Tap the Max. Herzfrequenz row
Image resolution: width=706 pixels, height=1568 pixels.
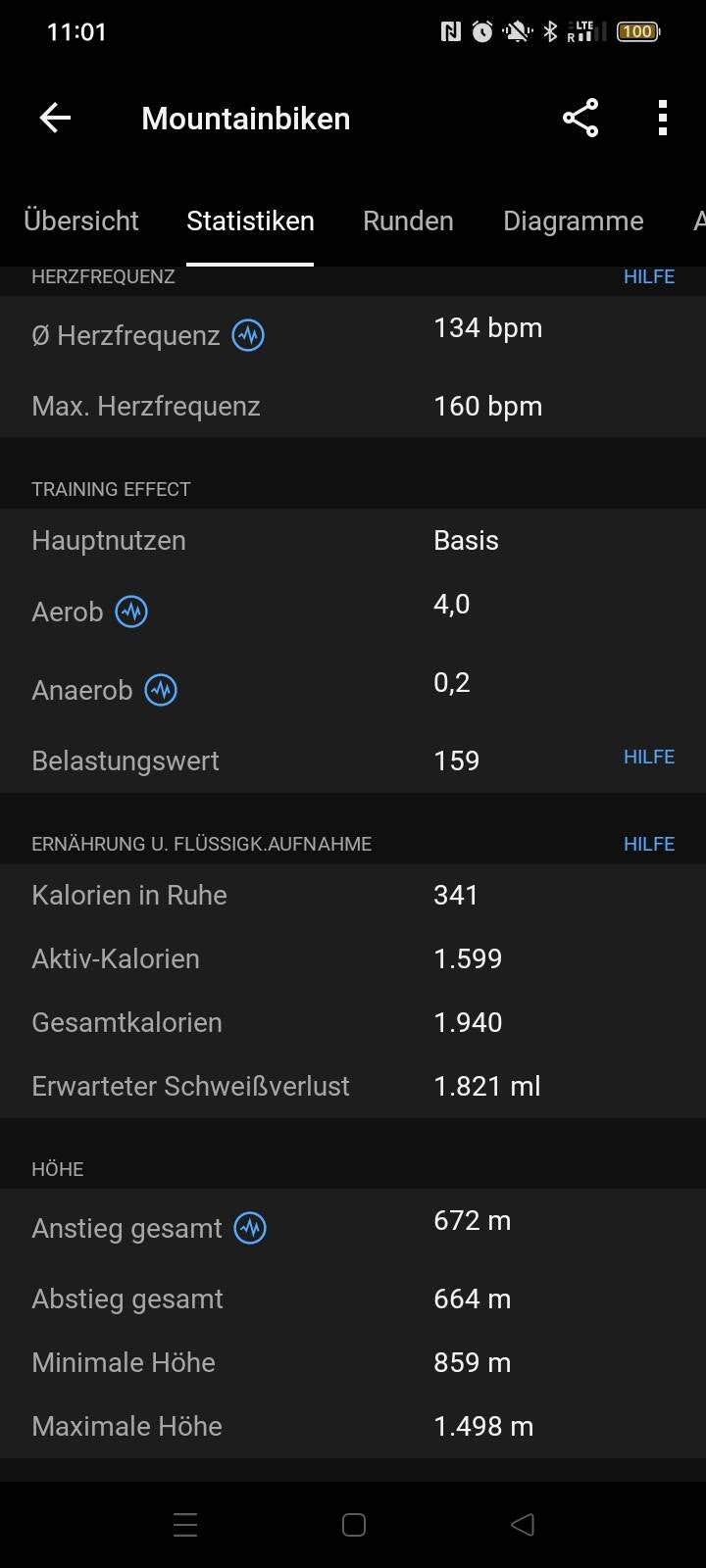353,406
